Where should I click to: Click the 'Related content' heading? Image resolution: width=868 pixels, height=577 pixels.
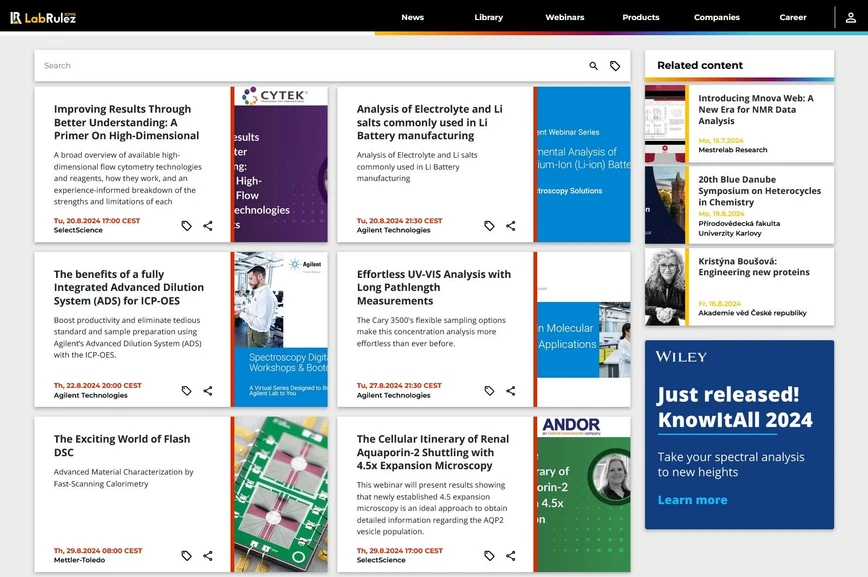pyautogui.click(x=700, y=65)
